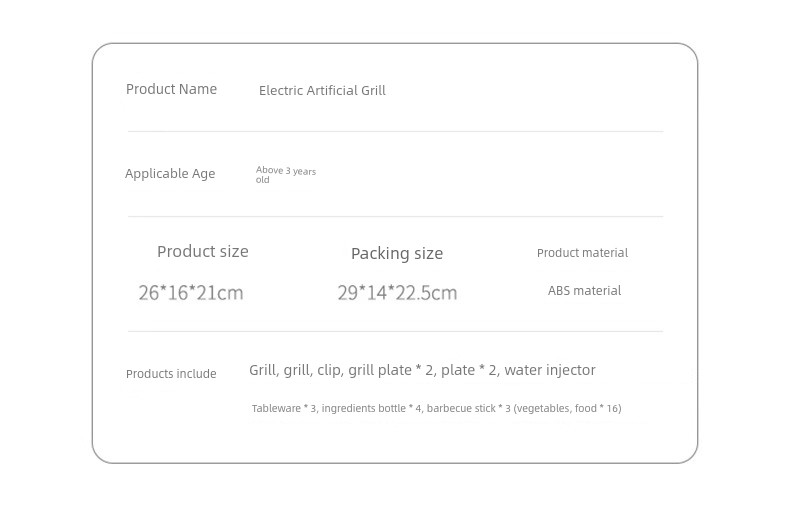This screenshot has height=524, width=790.
Task: Click the plate * 2 text
Action: coord(469,370)
